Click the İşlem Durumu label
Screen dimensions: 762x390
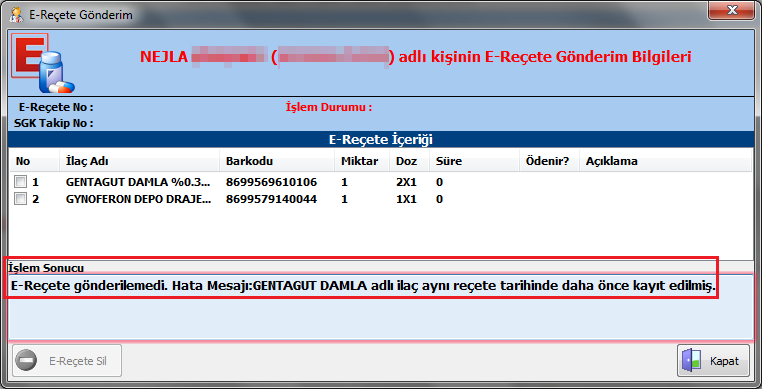329,107
